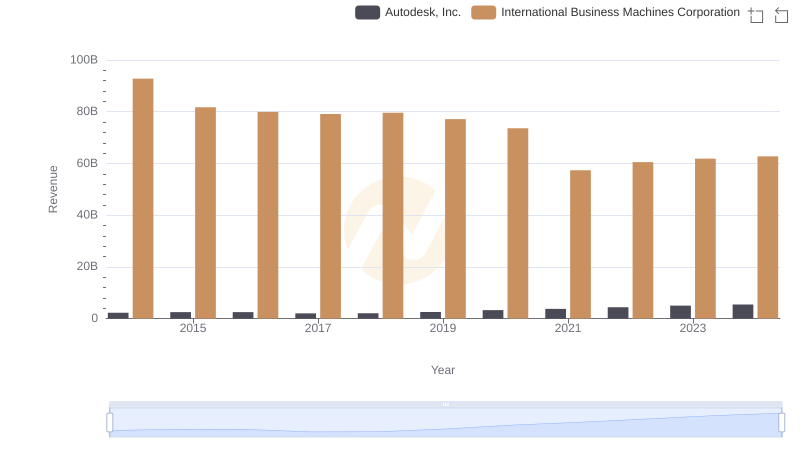
Task: Select the IBM bar for 2016
Action: click(268, 215)
